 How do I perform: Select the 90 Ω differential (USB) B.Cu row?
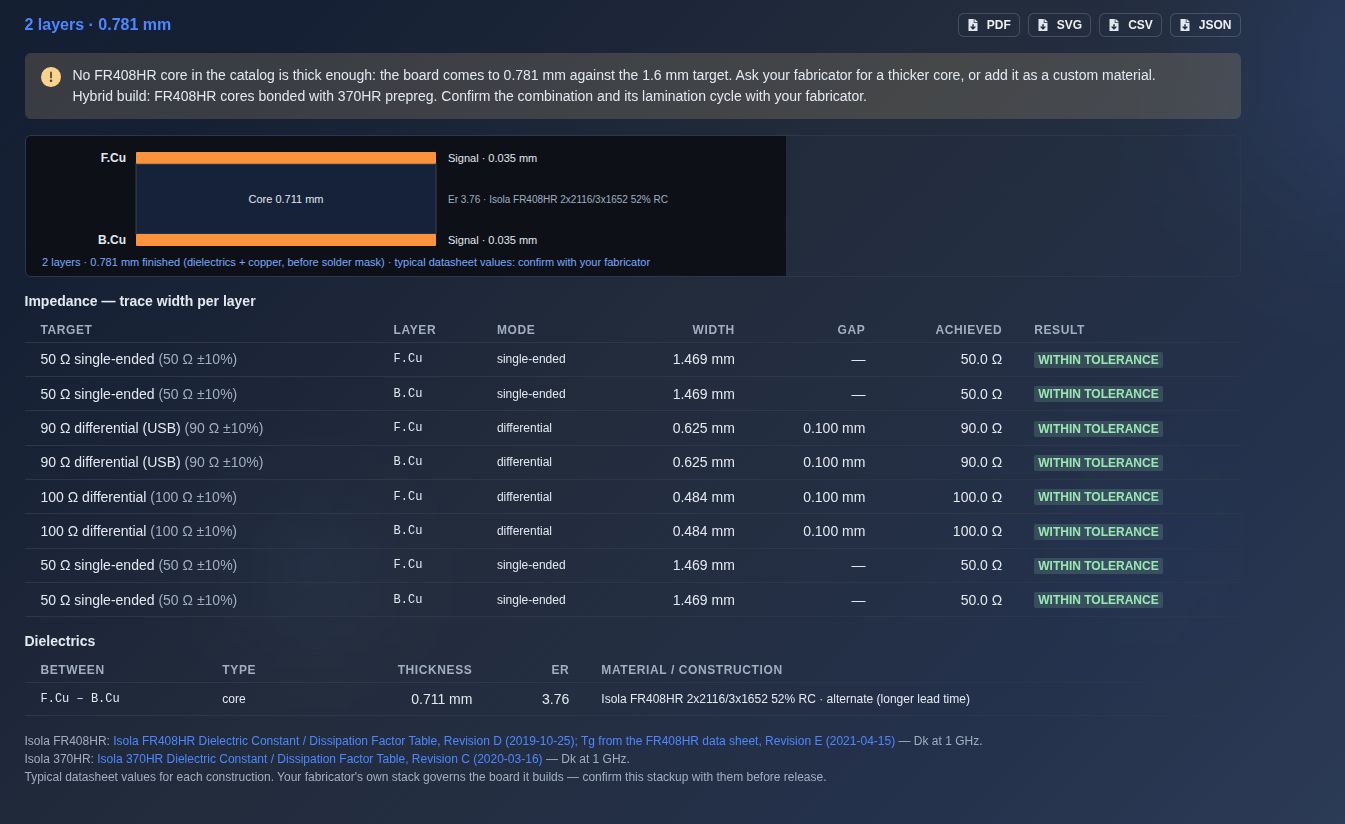pos(632,462)
